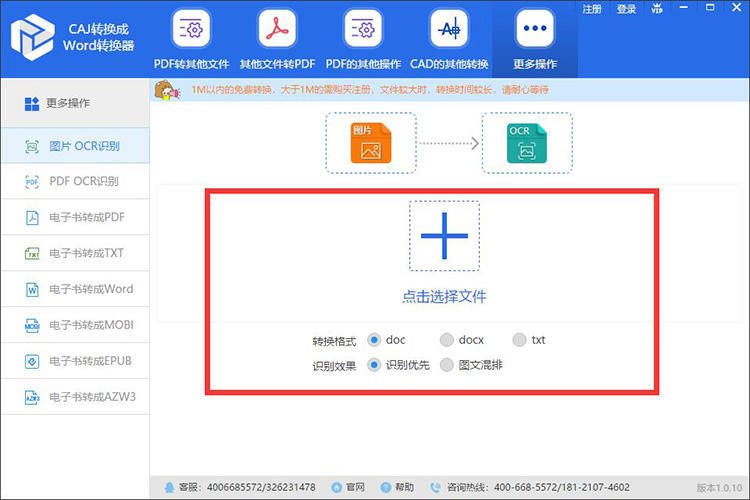The image size is (750, 500).
Task: Click hotline 400-668-5572/181-2107-4602 text
Action: [x=562, y=487]
